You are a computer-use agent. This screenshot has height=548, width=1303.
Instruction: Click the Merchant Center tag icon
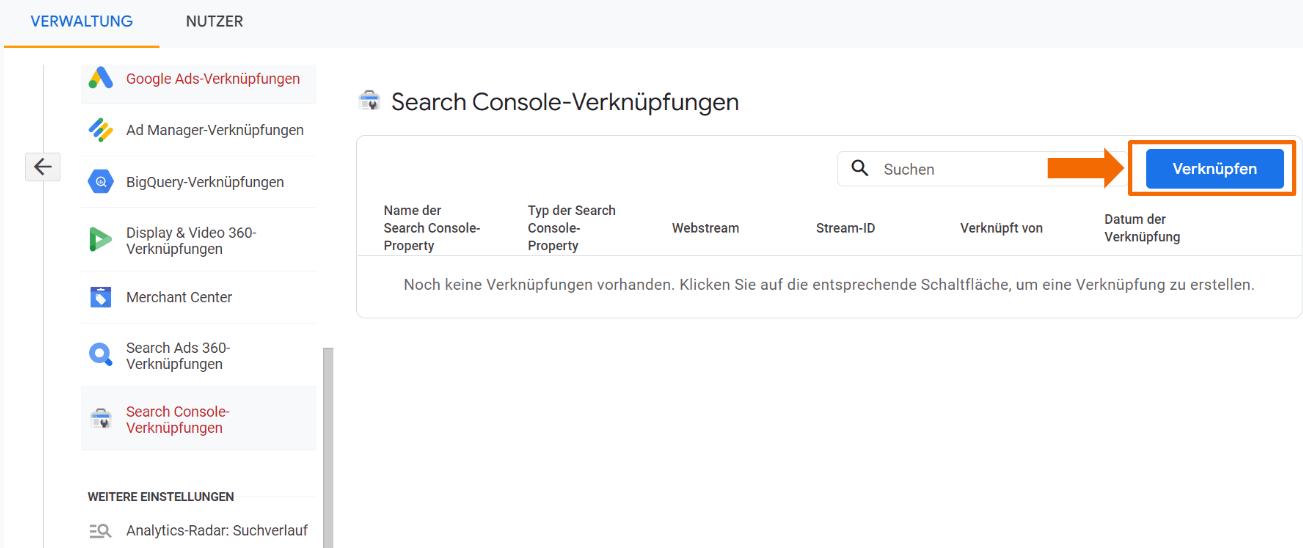click(x=100, y=297)
